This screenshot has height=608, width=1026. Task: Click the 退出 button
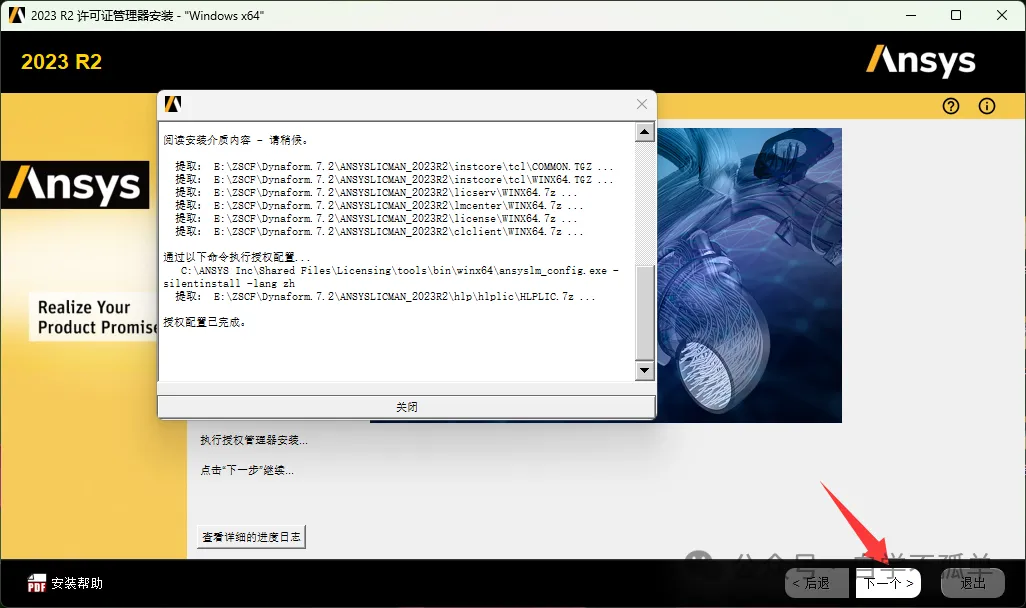(x=972, y=582)
